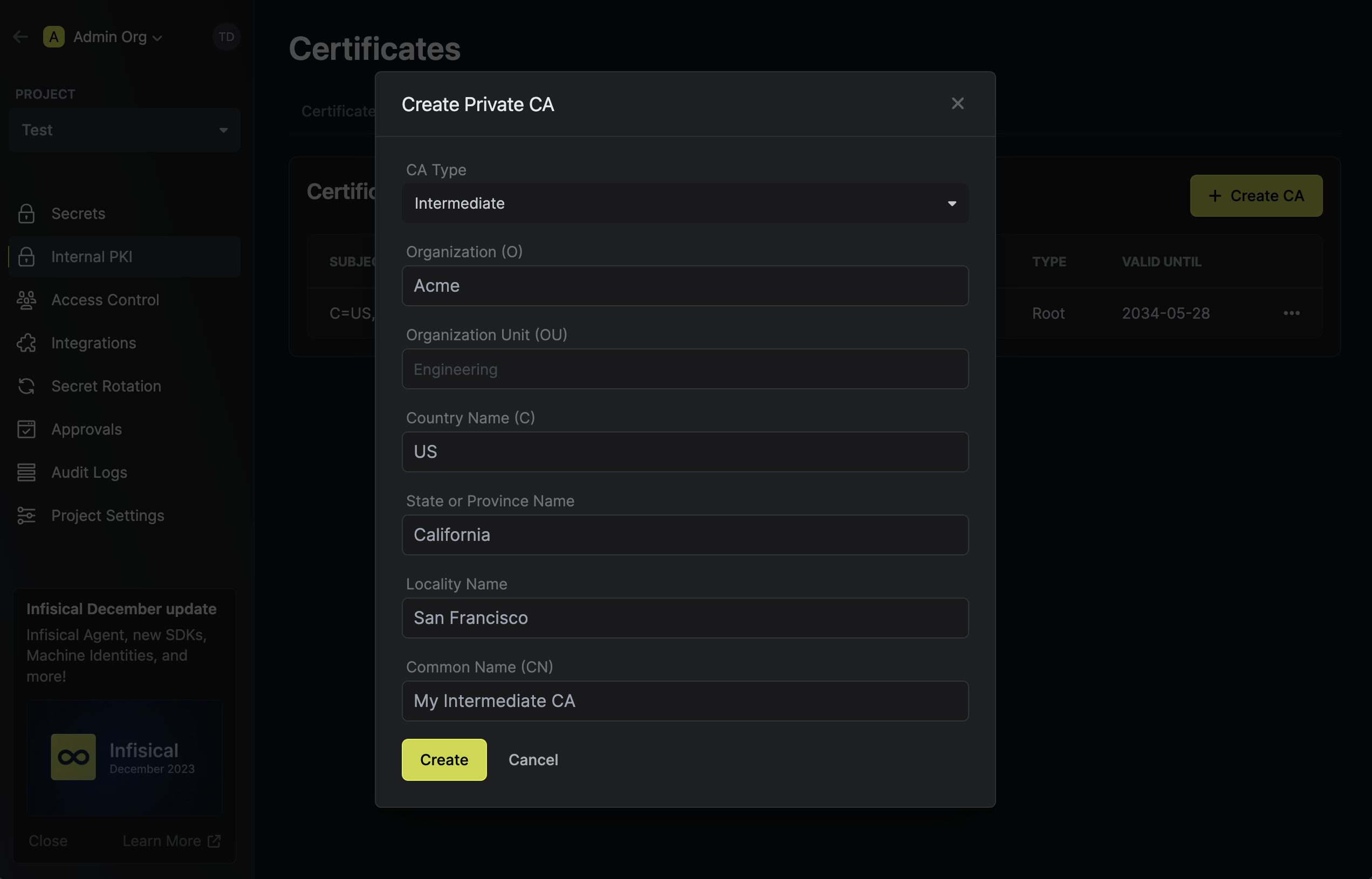This screenshot has height=879, width=1372.
Task: Open the CA Type Intermediate dropdown
Action: click(x=685, y=204)
